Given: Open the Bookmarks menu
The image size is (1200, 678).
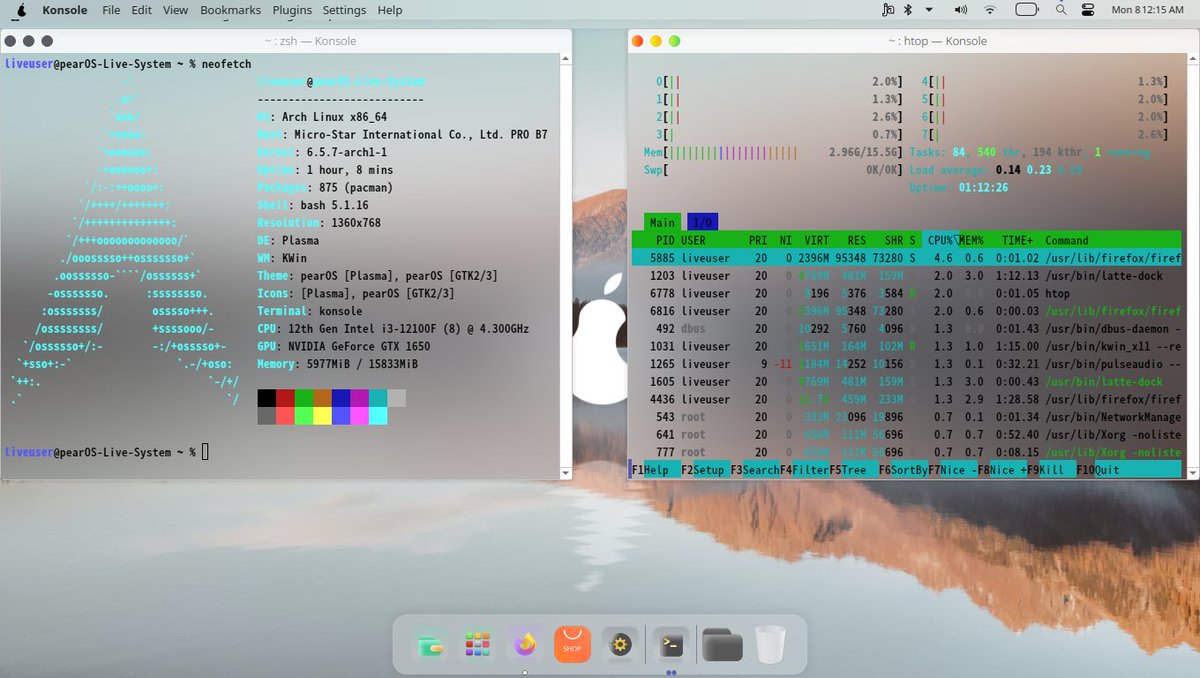Looking at the screenshot, I should (230, 10).
